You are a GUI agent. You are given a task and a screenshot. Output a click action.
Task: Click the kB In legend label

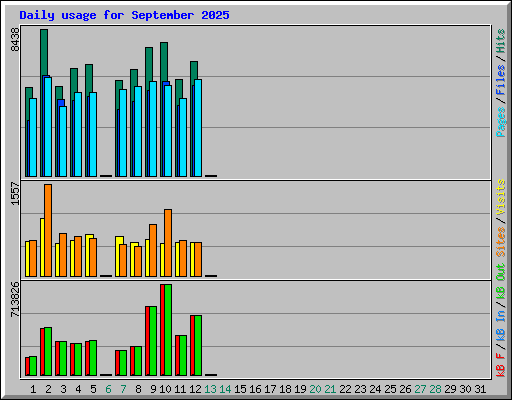(501, 325)
